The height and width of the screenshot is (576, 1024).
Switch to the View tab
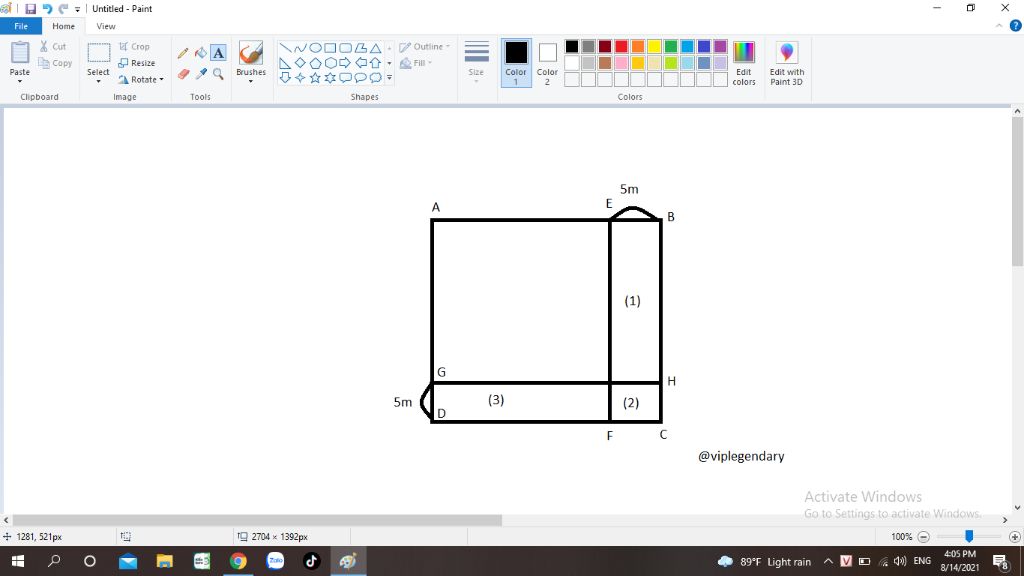(x=106, y=26)
